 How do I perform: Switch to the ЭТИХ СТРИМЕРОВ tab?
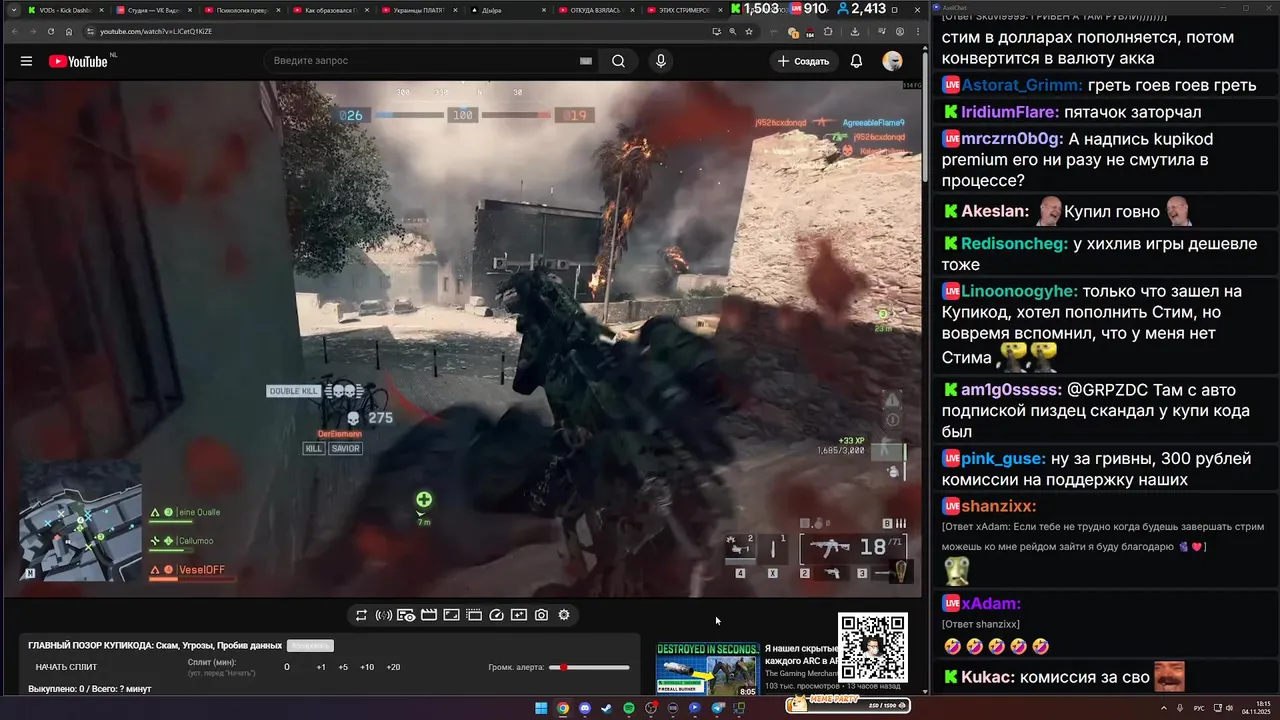click(685, 10)
